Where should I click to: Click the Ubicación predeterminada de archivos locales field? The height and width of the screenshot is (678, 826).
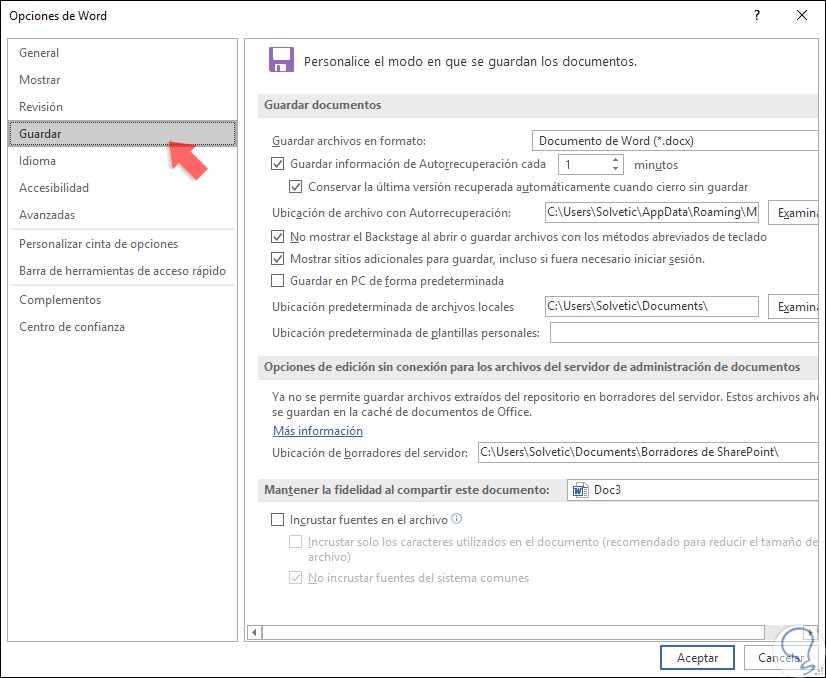(x=652, y=306)
